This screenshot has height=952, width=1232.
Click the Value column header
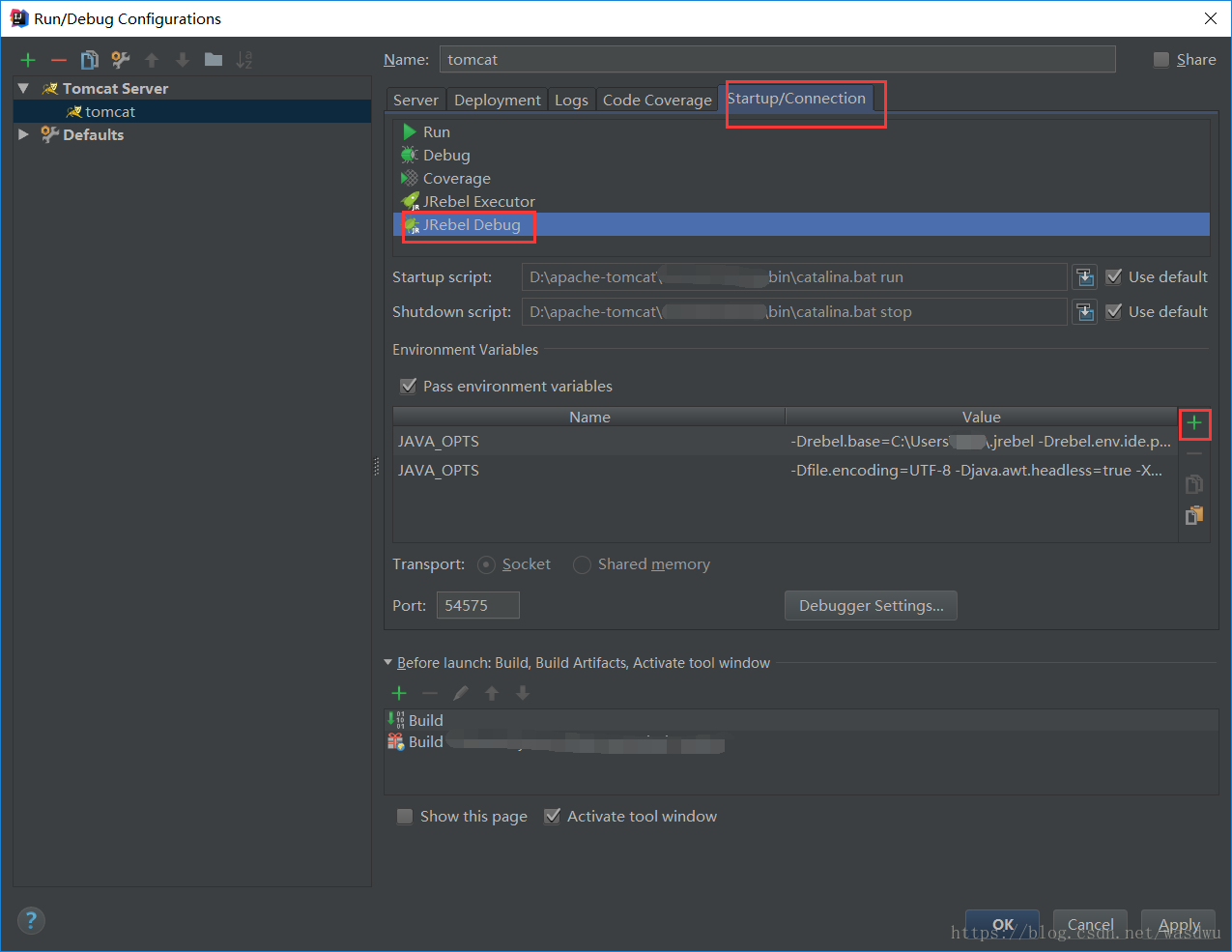[981, 418]
